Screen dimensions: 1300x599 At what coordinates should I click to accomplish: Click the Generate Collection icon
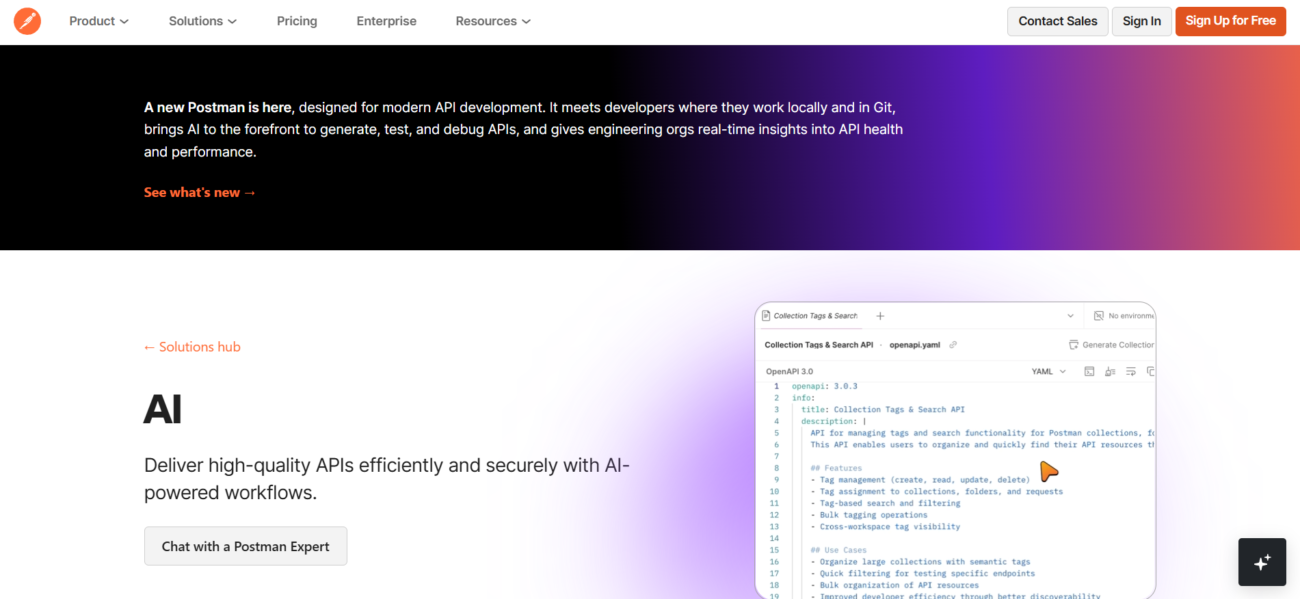[x=1074, y=345]
